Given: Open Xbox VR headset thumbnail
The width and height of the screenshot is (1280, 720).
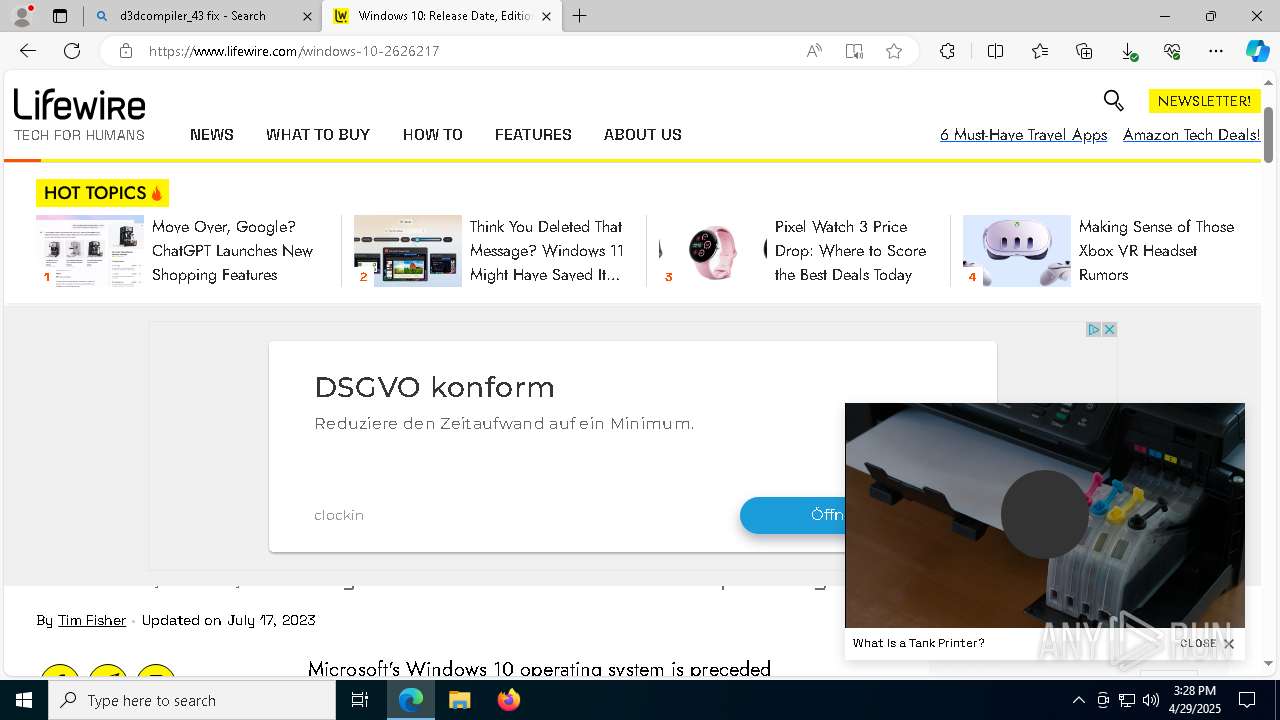Looking at the screenshot, I should click(x=1017, y=251).
